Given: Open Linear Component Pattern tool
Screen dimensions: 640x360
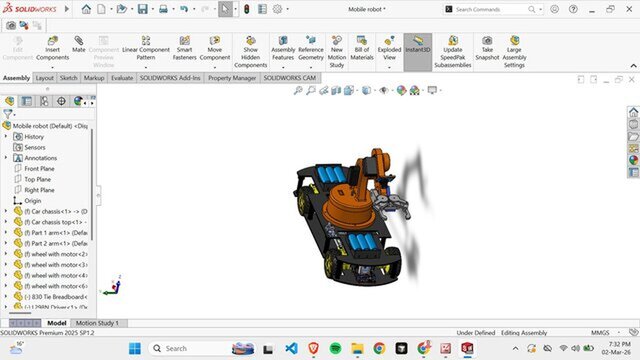Looking at the screenshot, I should 146,49.
